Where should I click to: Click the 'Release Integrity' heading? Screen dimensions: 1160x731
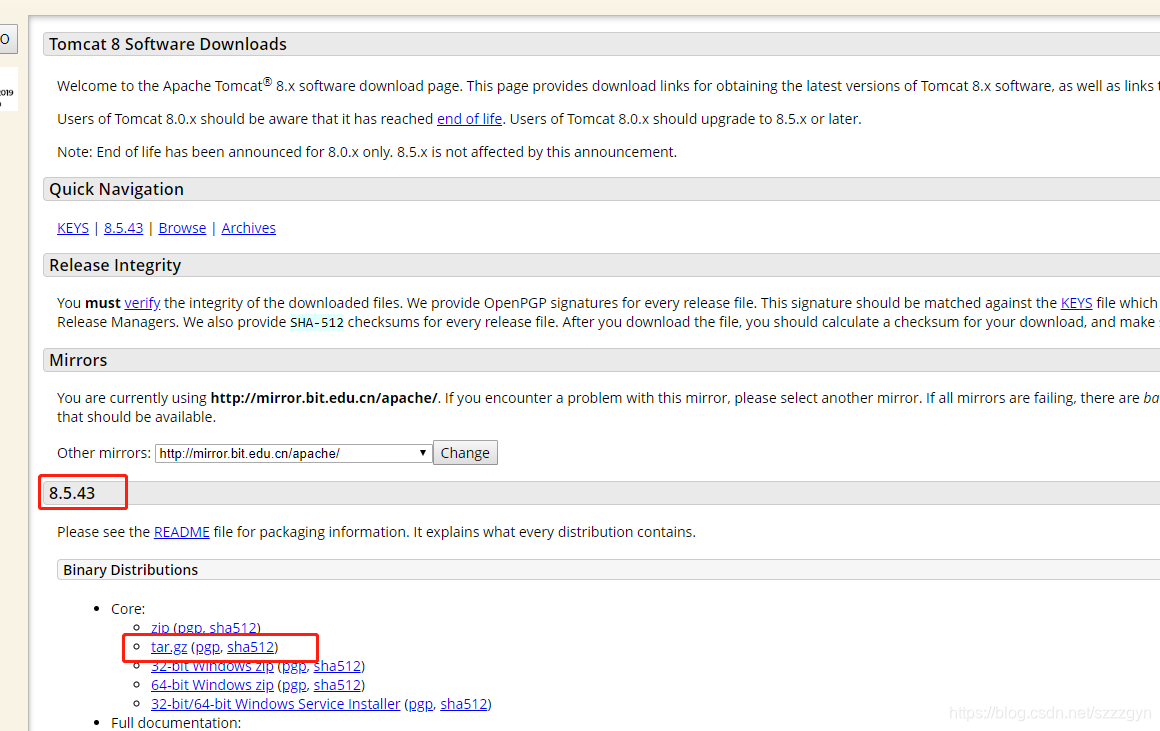point(115,266)
